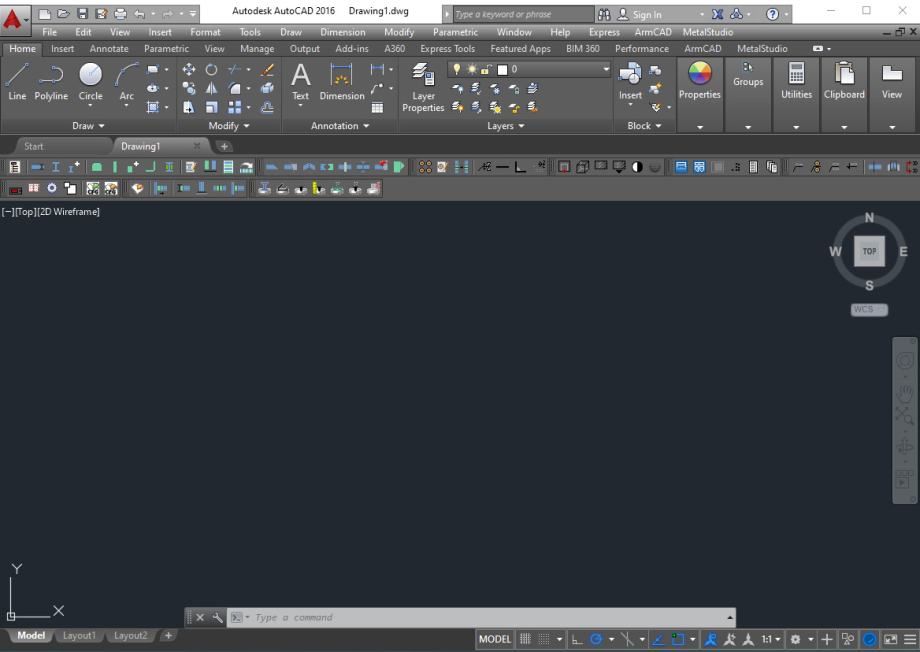The width and height of the screenshot is (920, 652).
Task: Toggle annotation objects visibility in status bar
Action: [x=711, y=639]
